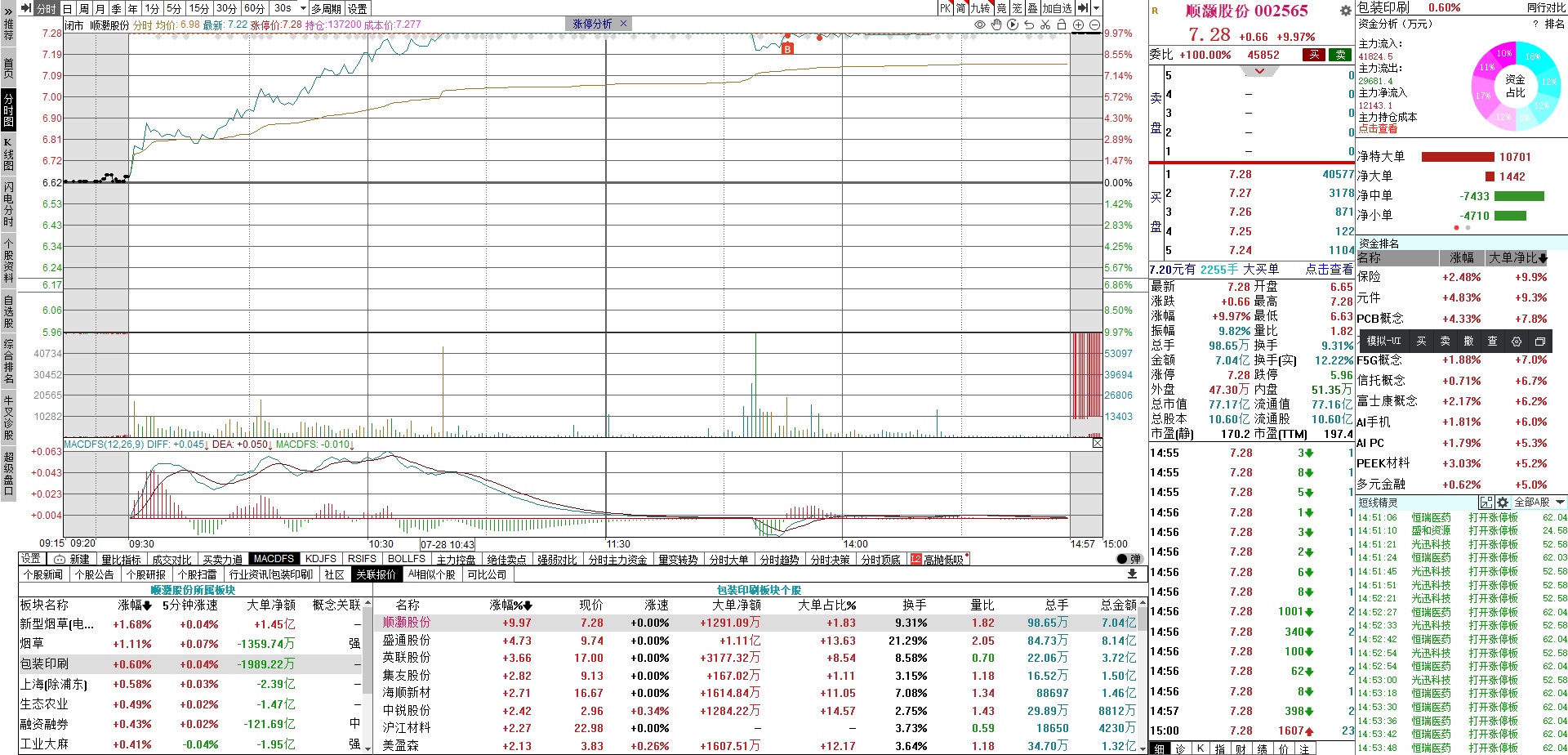1568x755 pixels.
Task: Click the left-top arrow-to-bar icon
Action: [26, 8]
